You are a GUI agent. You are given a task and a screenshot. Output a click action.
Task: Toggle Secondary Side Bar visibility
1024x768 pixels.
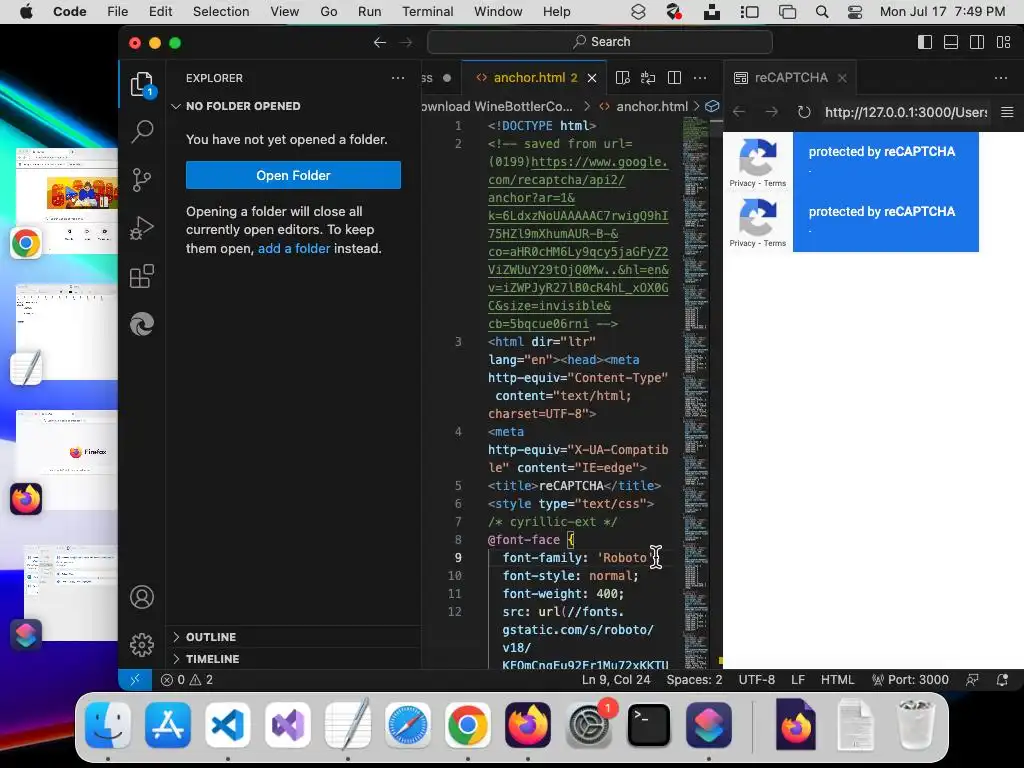coord(977,42)
